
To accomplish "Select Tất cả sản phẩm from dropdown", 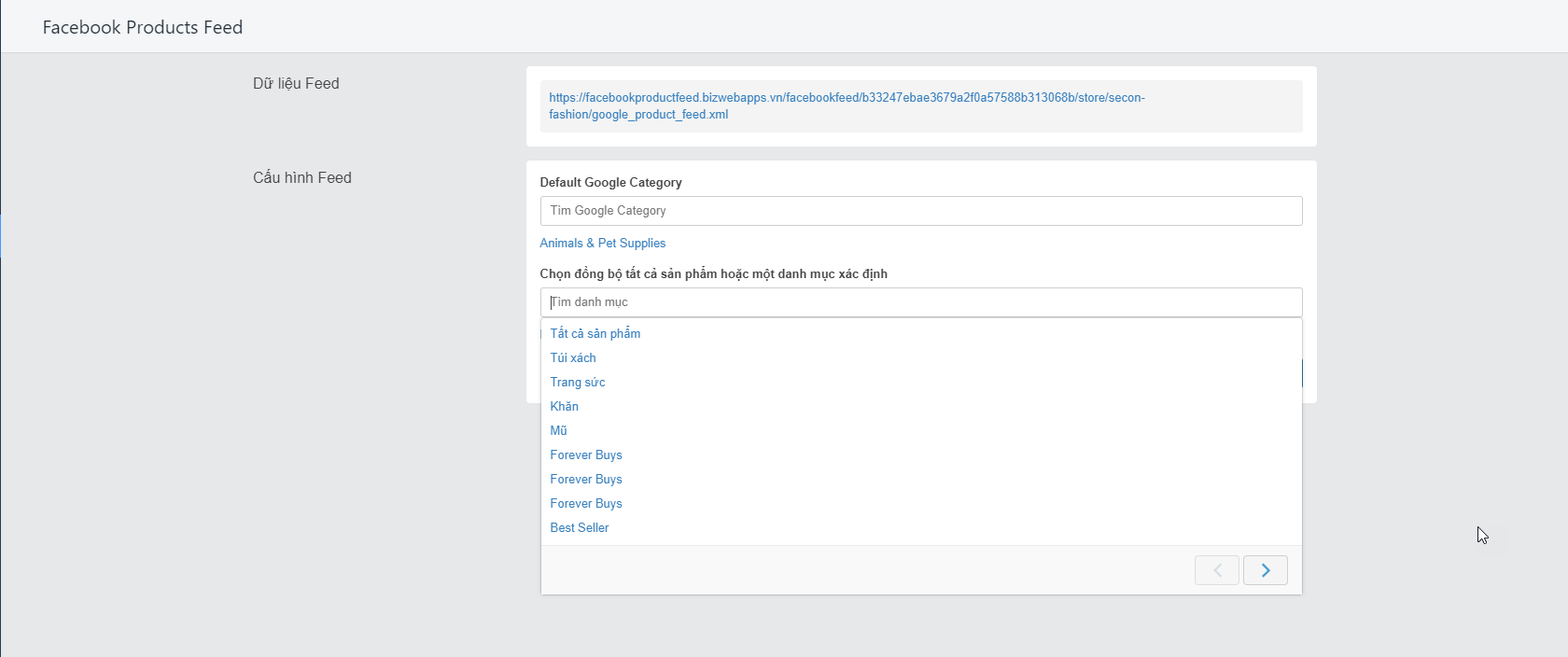I will pos(595,333).
